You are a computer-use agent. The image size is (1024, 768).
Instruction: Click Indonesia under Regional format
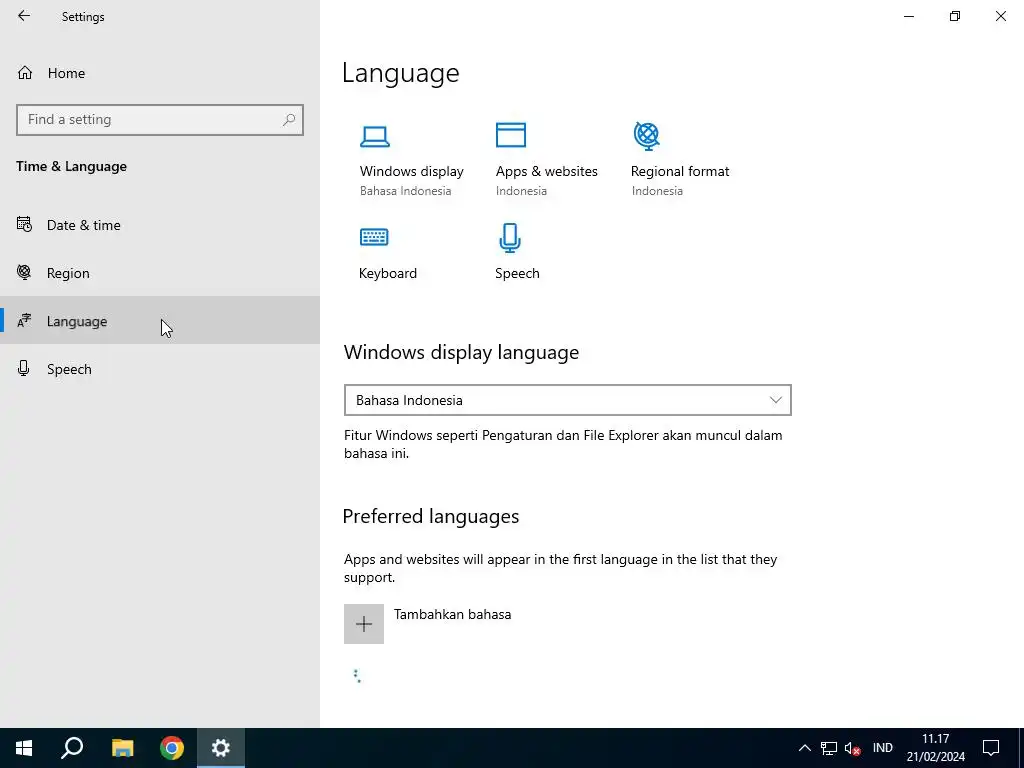click(657, 191)
